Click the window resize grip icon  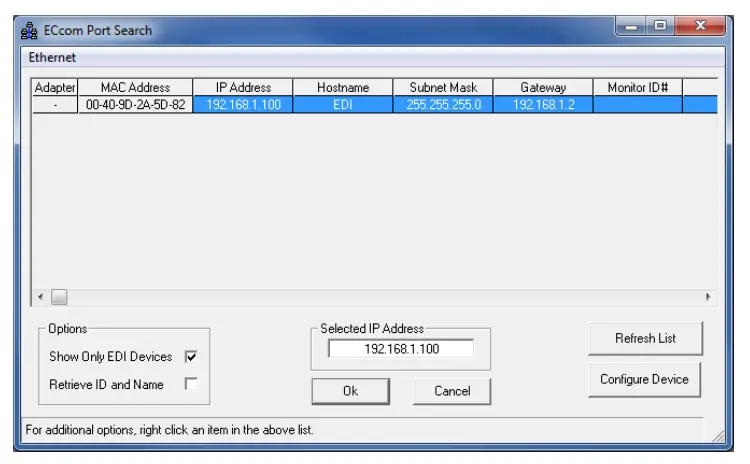pos(718,436)
